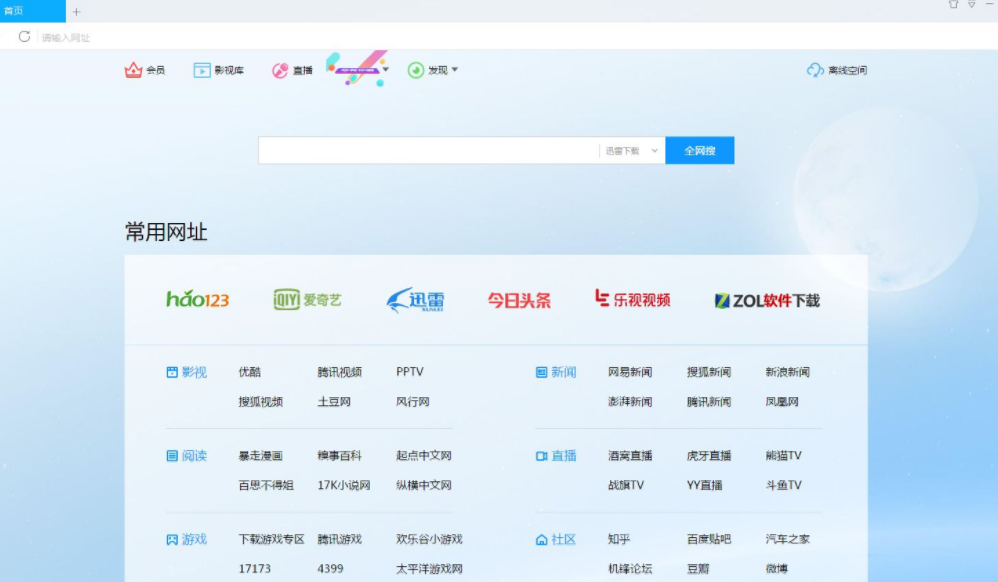Open the 腾讯新闻 link

pos(708,402)
